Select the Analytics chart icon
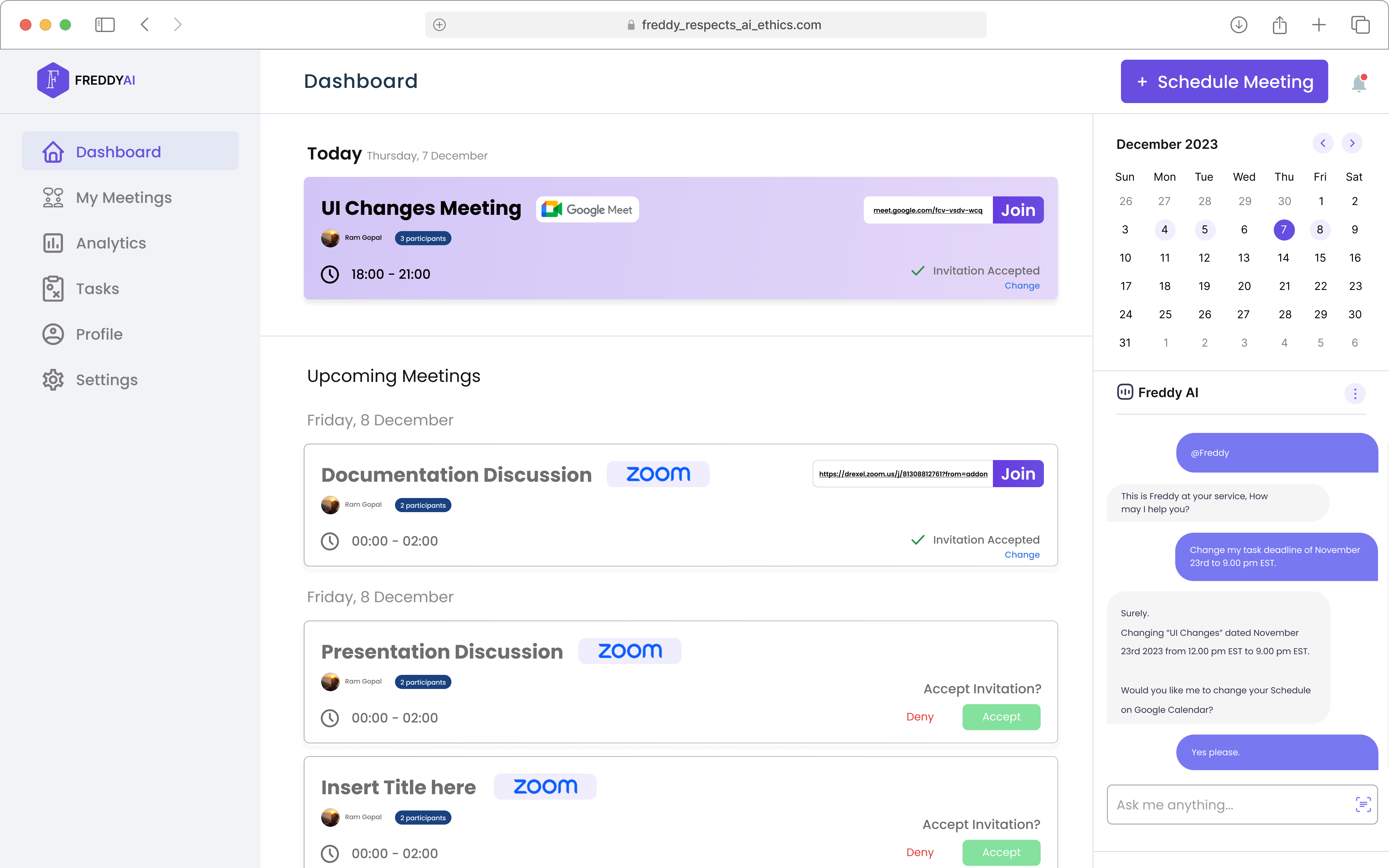 pyautogui.click(x=53, y=243)
